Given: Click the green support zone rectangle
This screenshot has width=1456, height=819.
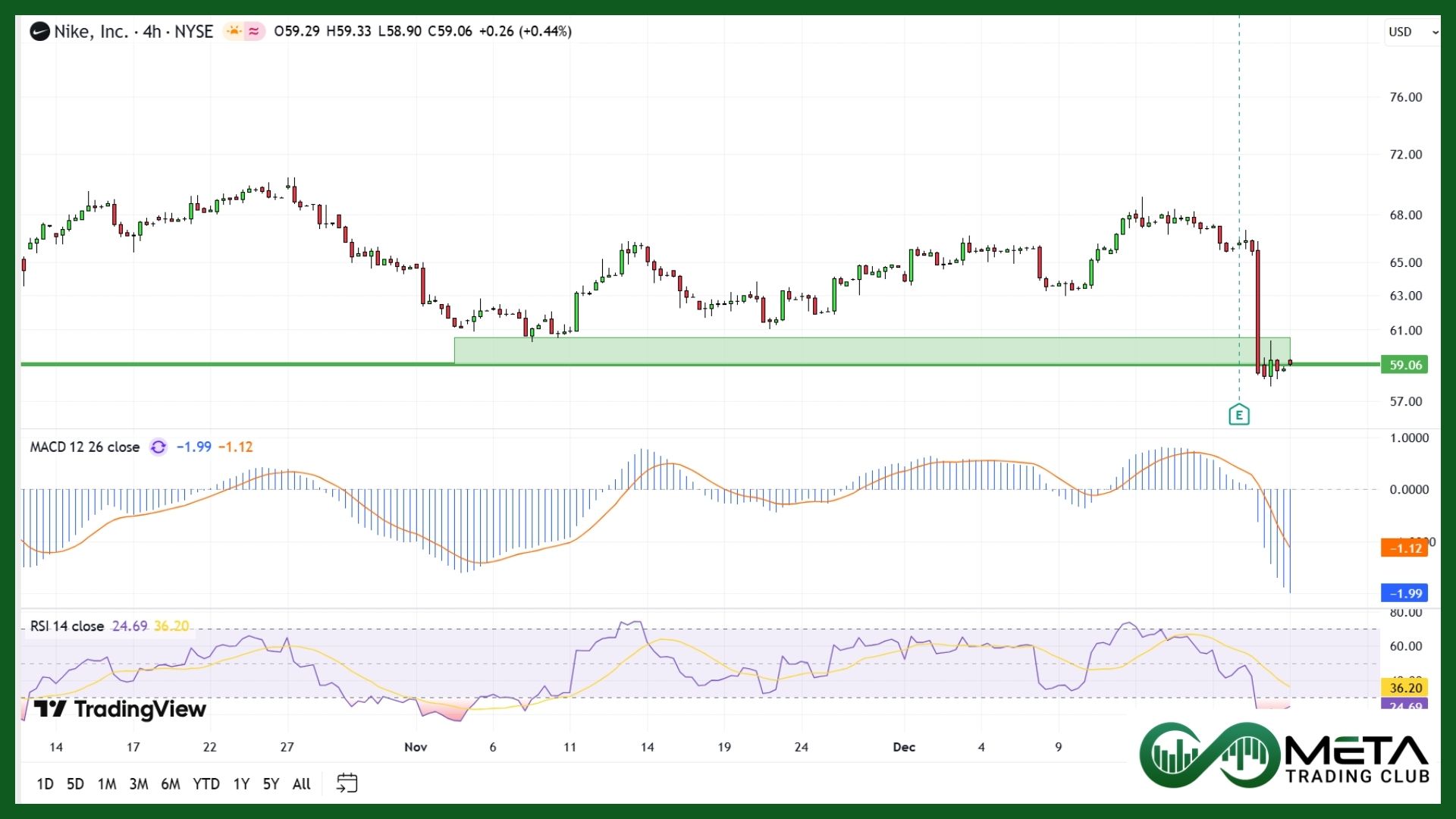Looking at the screenshot, I should click(x=834, y=350).
